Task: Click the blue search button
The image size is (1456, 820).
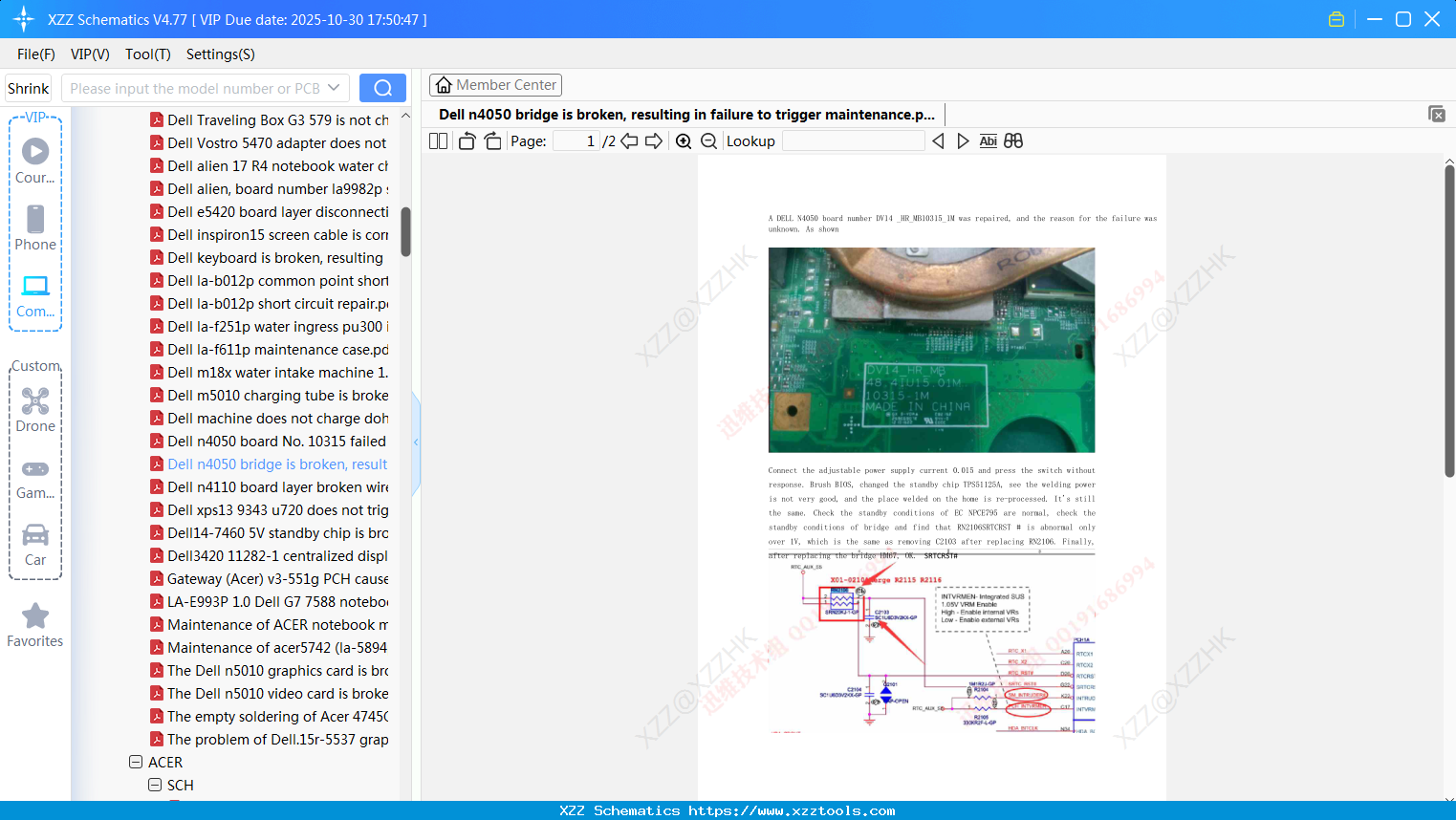Action: (382, 88)
